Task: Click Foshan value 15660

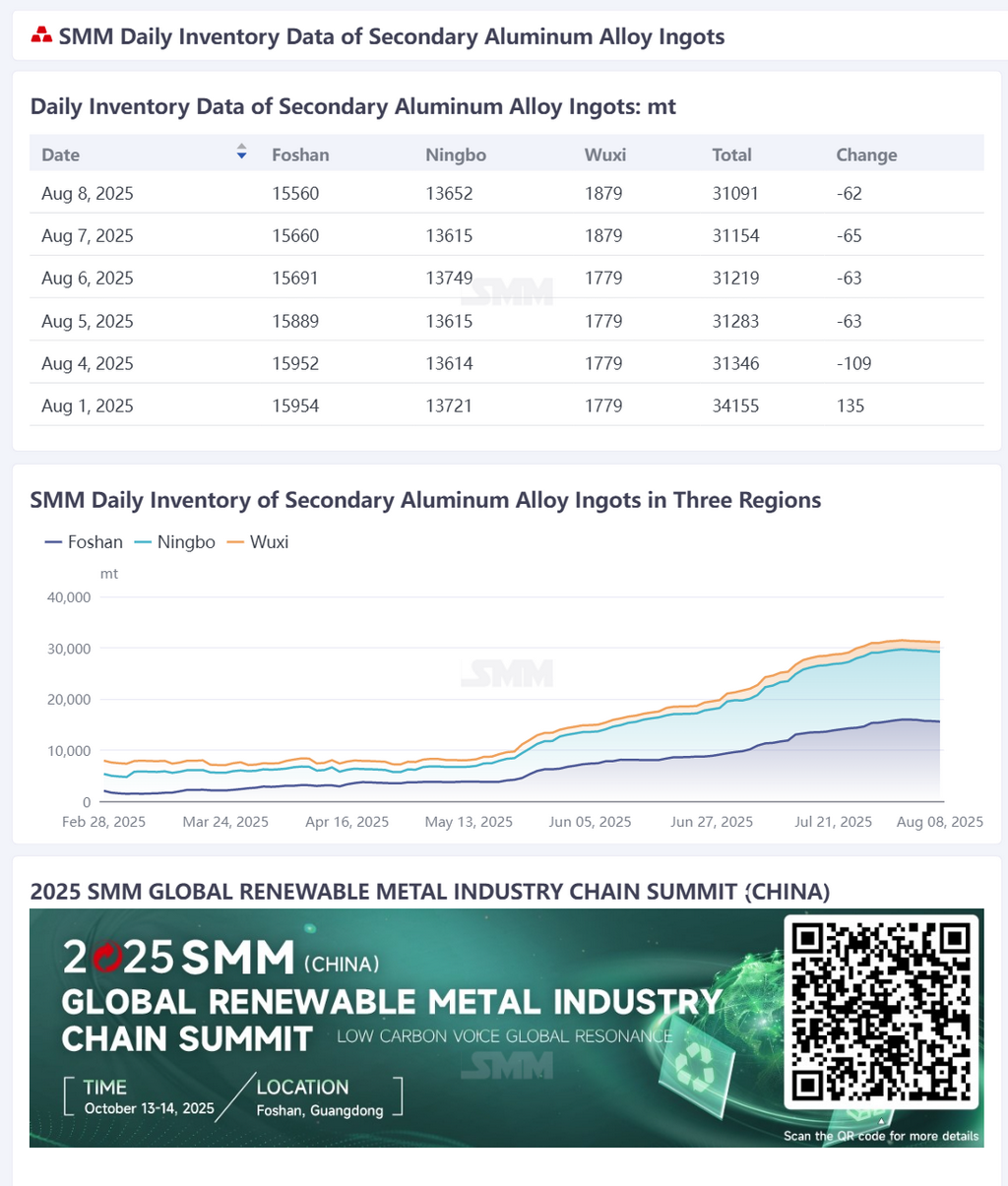Action: (x=295, y=236)
